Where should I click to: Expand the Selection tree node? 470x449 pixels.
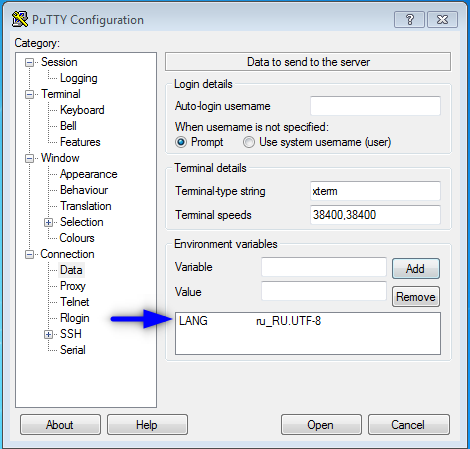pyautogui.click(x=48, y=223)
